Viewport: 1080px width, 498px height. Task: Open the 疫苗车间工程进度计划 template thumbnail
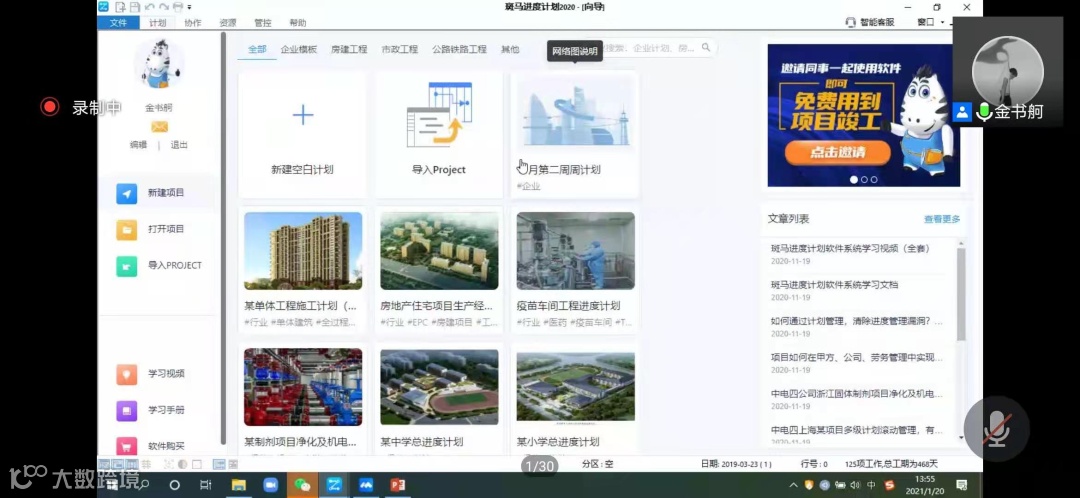coord(576,251)
